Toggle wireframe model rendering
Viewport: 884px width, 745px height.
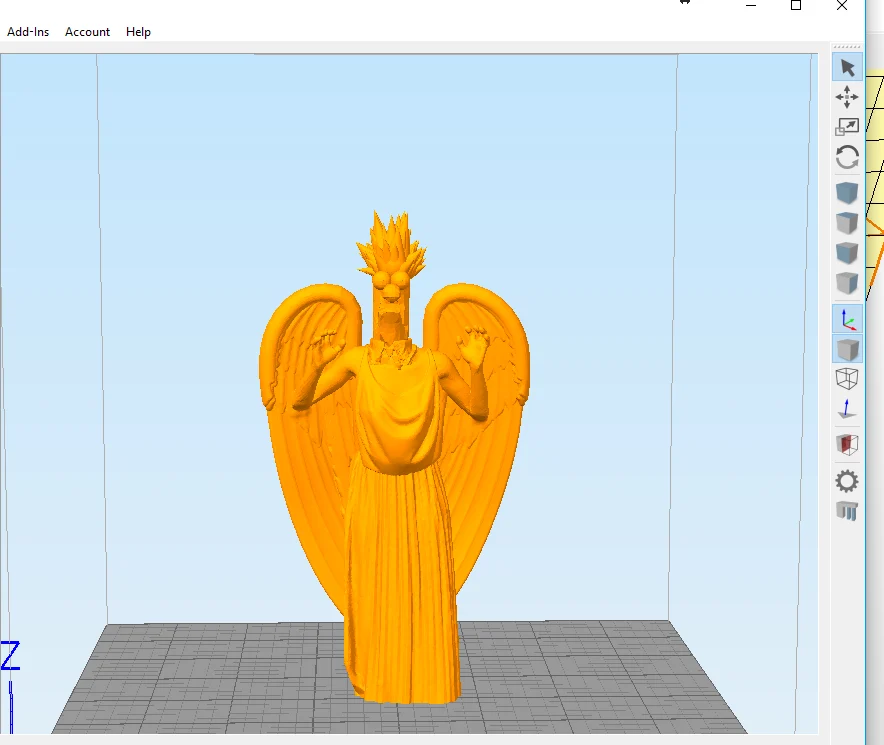(847, 379)
